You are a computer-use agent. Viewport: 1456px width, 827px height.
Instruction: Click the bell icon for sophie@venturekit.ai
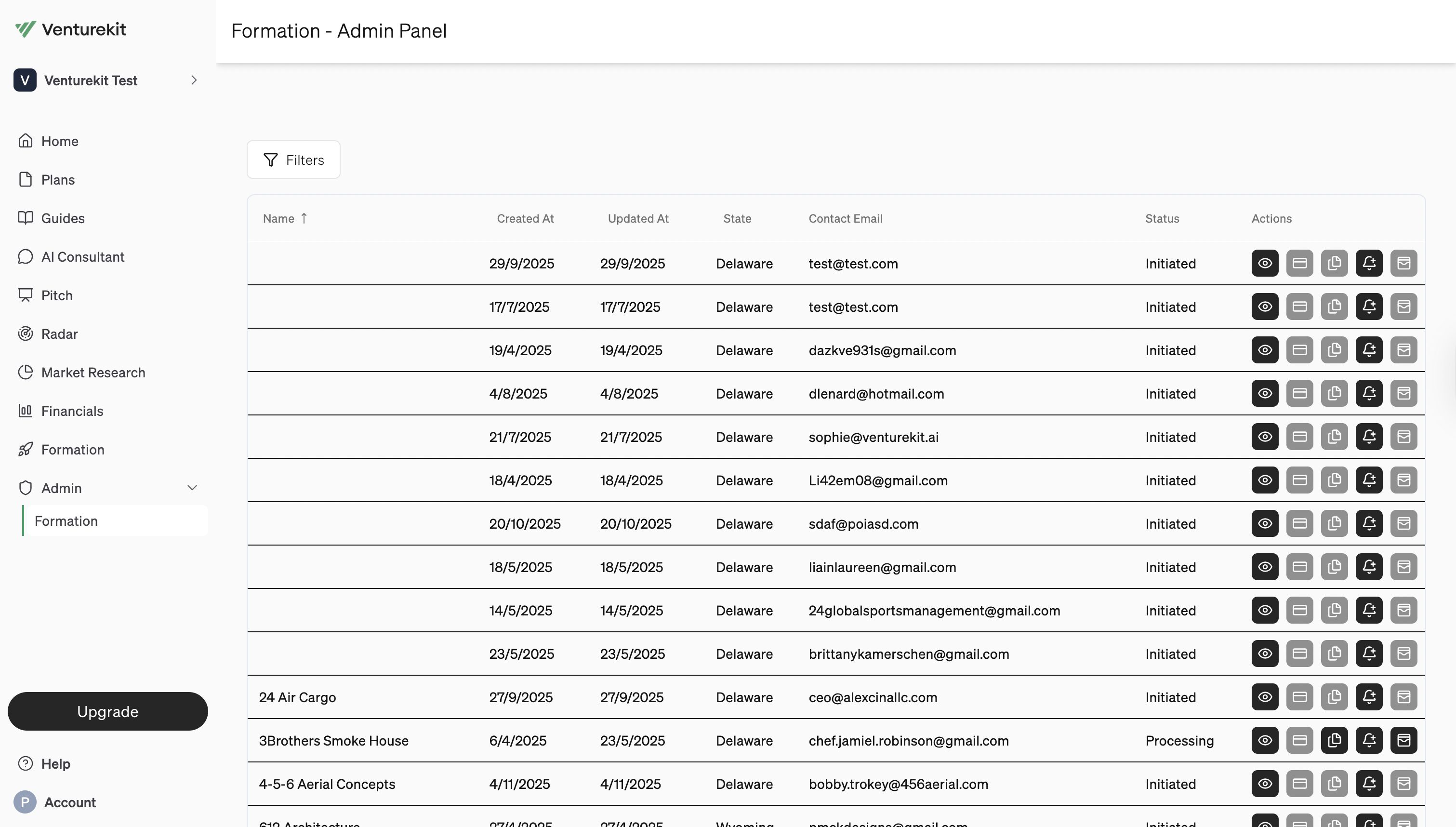[x=1369, y=437]
